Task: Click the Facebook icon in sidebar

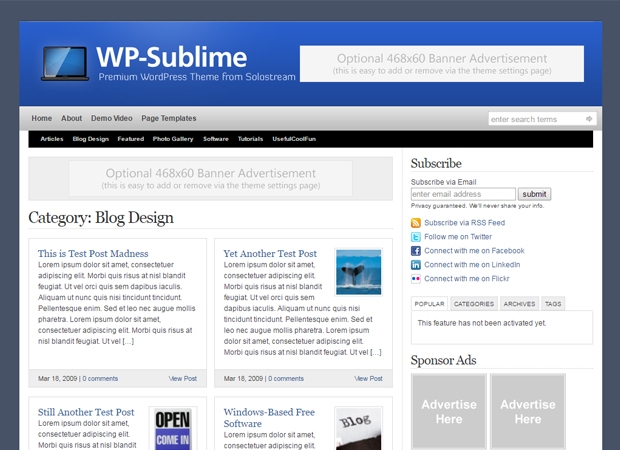Action: (416, 251)
